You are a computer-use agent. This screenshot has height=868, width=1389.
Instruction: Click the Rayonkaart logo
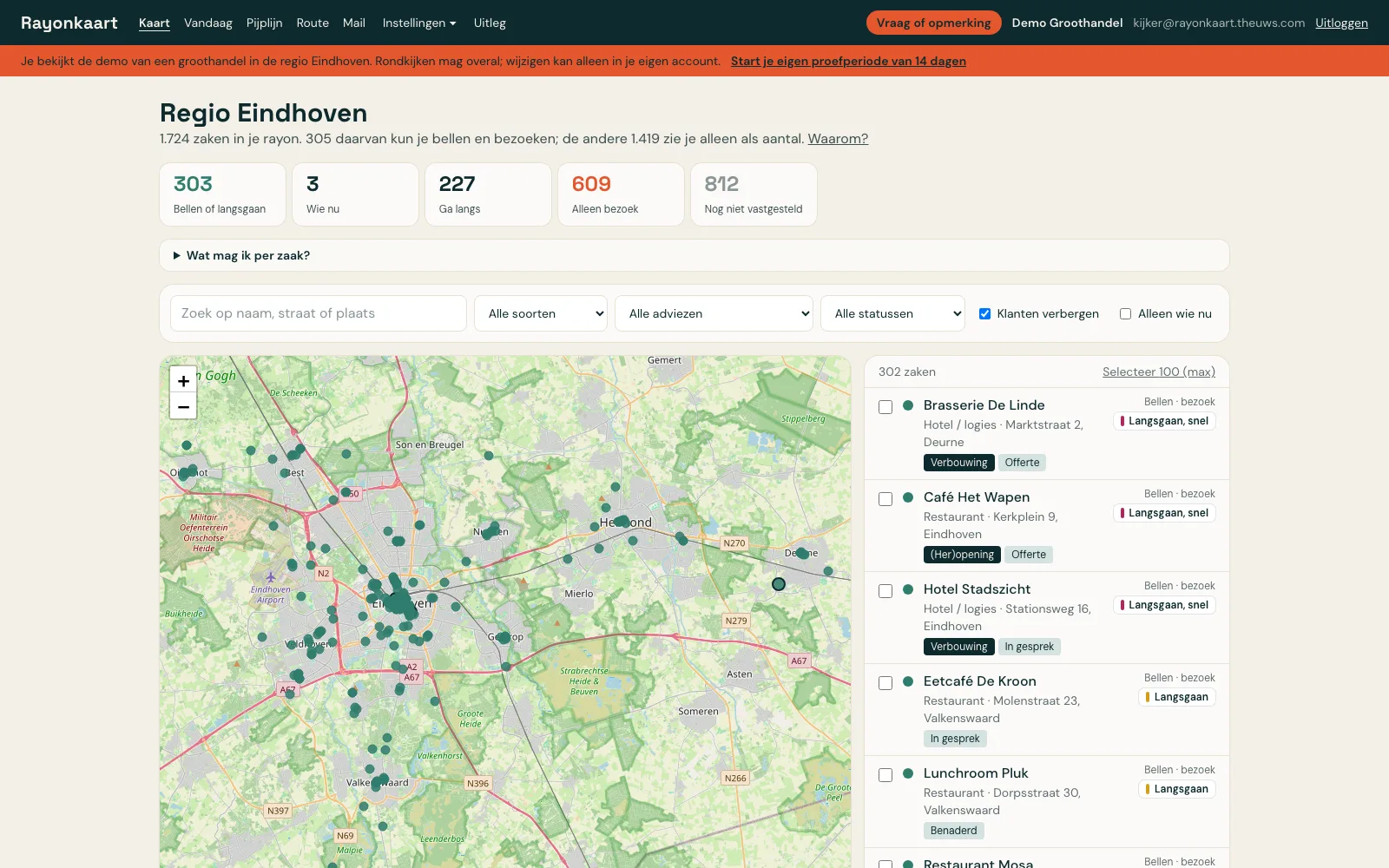pyautogui.click(x=69, y=23)
